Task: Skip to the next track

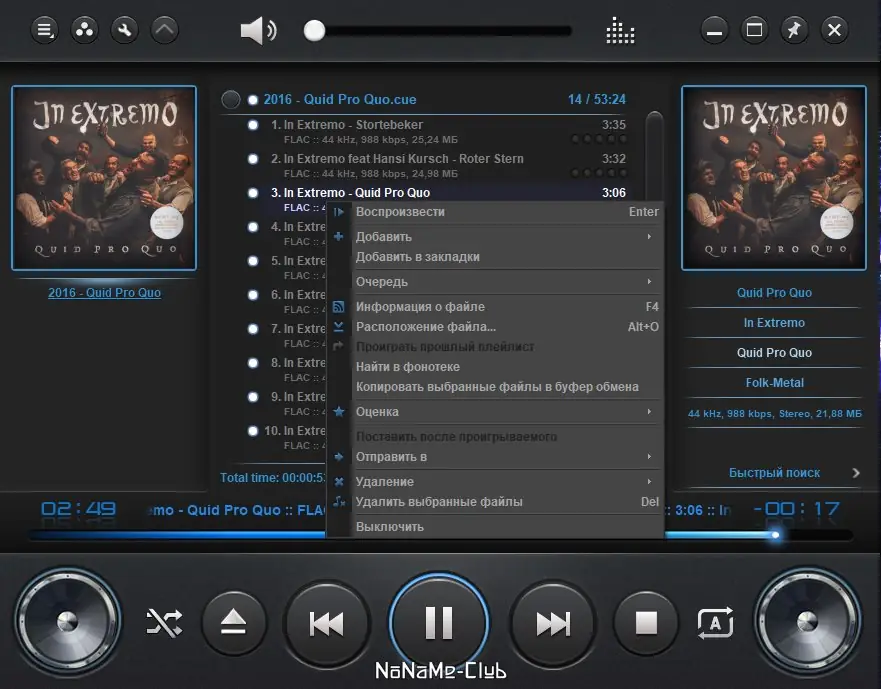Action: [553, 623]
